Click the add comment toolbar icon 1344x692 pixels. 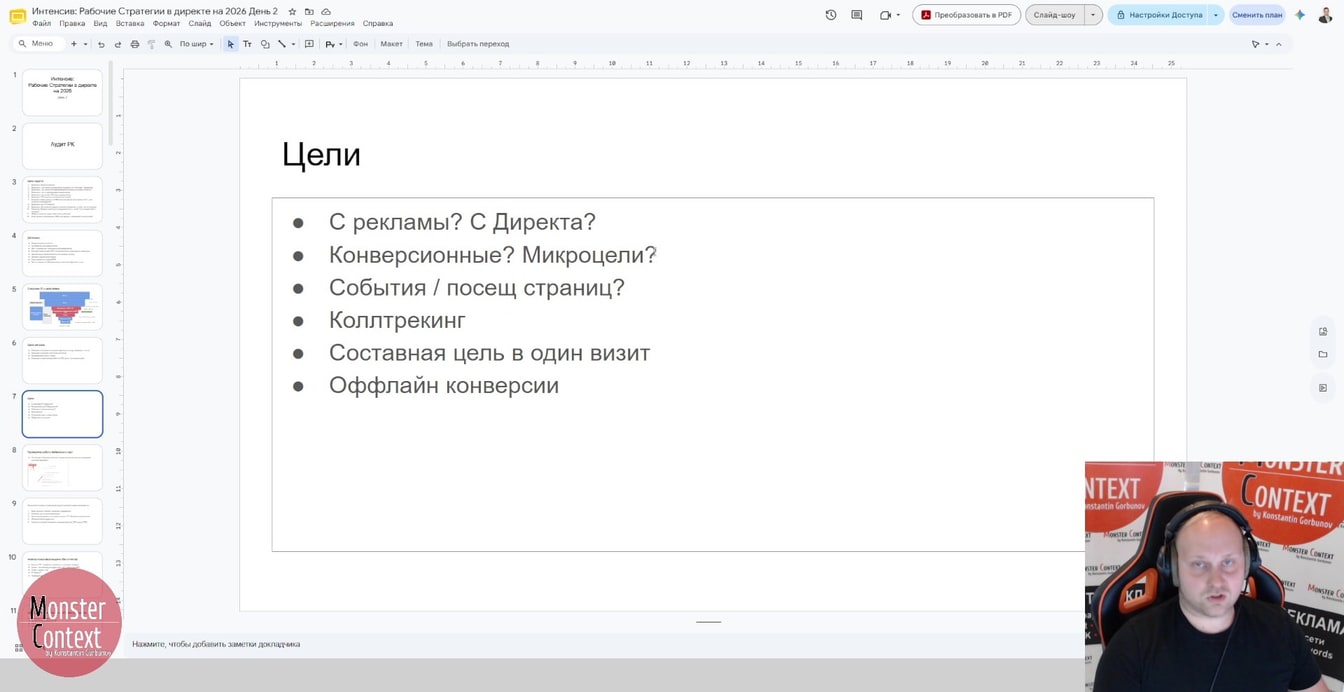pyautogui.click(x=309, y=44)
